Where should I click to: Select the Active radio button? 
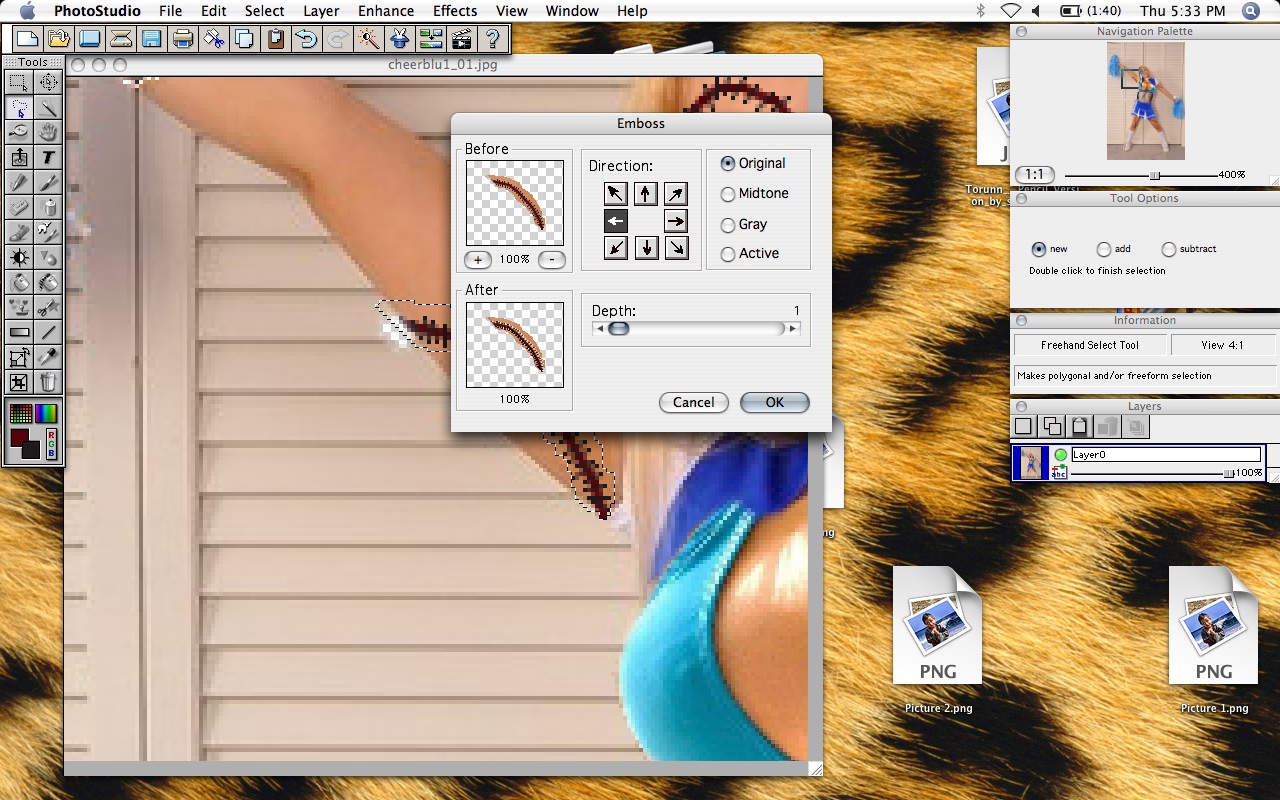tap(728, 254)
